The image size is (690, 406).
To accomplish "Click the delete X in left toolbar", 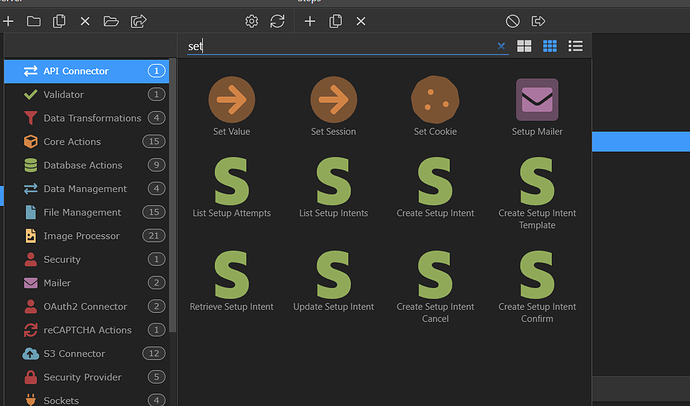I will pos(85,21).
